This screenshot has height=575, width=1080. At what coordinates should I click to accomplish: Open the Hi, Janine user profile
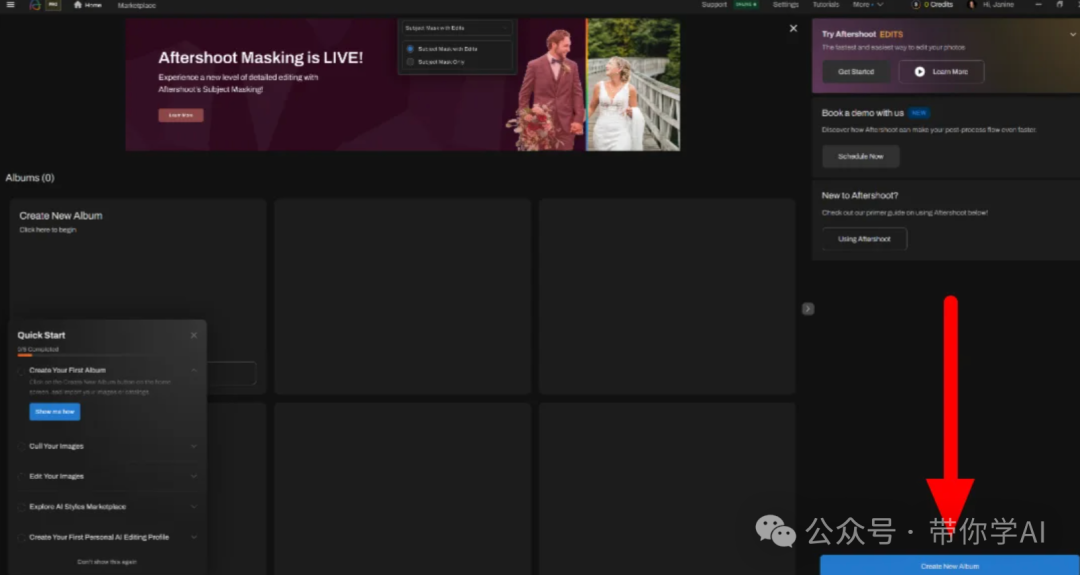pyautogui.click(x=991, y=5)
